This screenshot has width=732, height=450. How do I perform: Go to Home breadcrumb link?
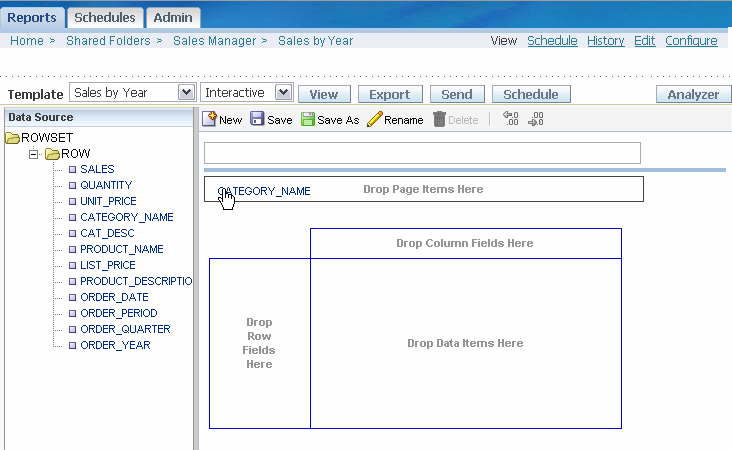(27, 41)
